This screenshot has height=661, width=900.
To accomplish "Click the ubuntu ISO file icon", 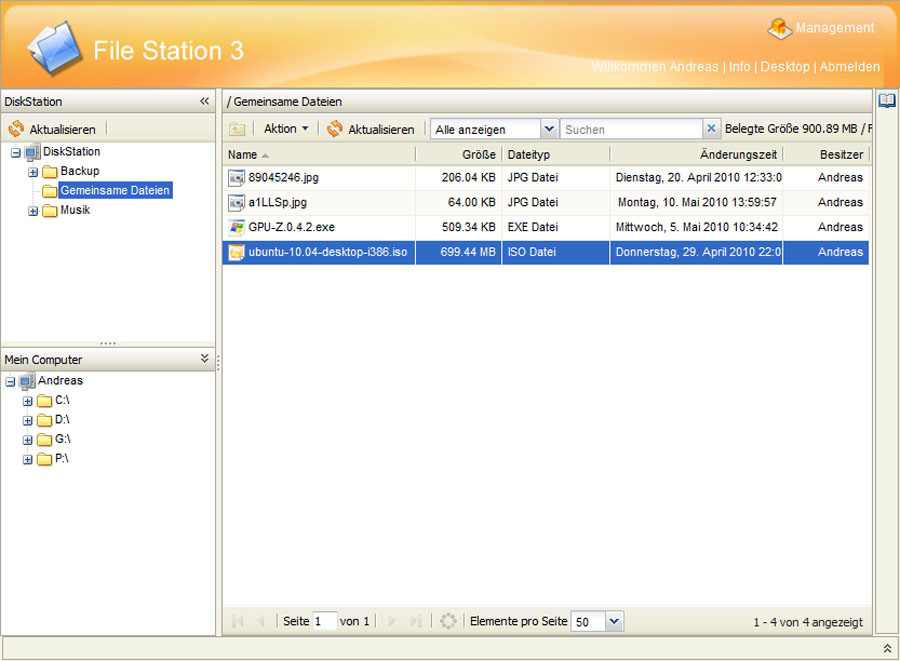I will click(236, 252).
